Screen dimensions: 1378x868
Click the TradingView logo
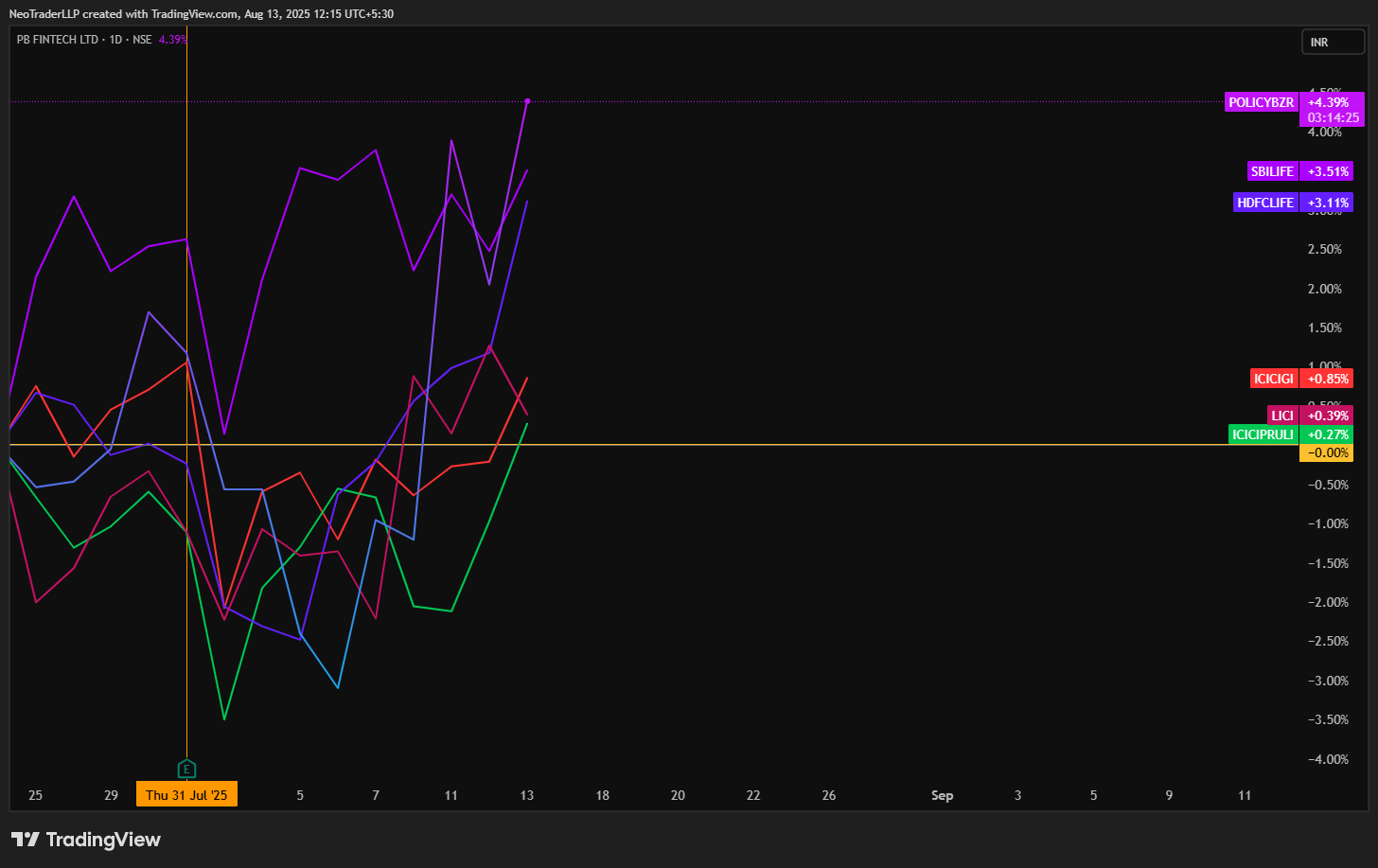click(x=86, y=840)
